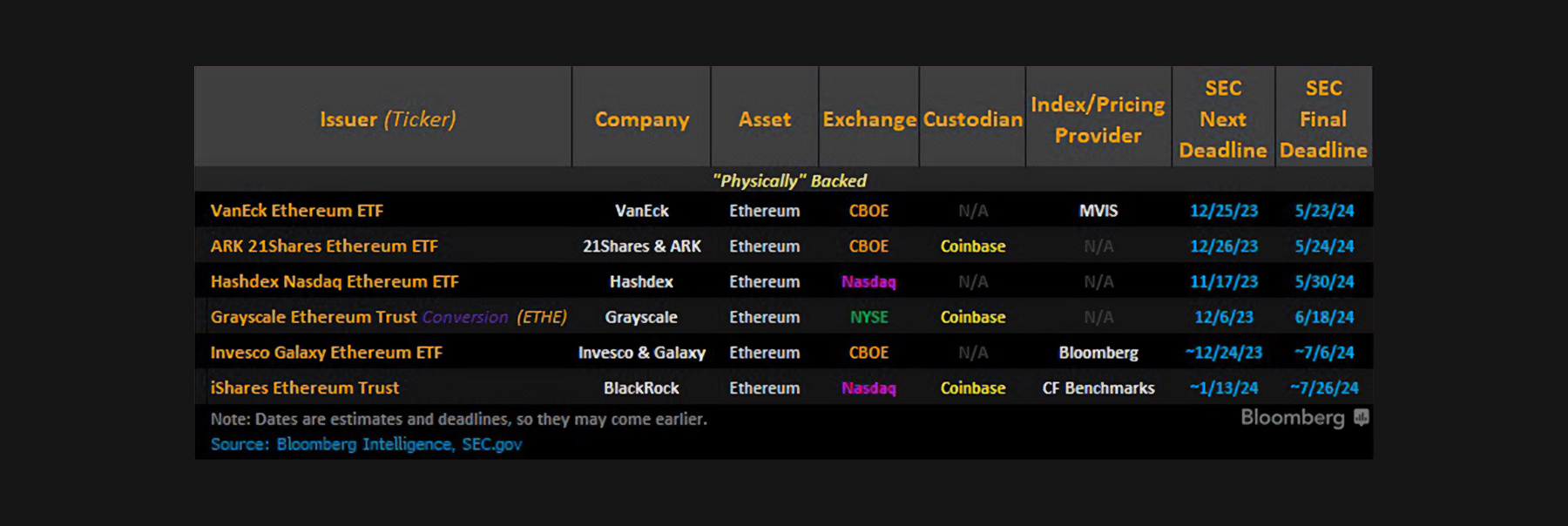Select the 5/30/24 Hashdex final deadline
Viewport: 1568px width, 526px height.
click(1324, 282)
